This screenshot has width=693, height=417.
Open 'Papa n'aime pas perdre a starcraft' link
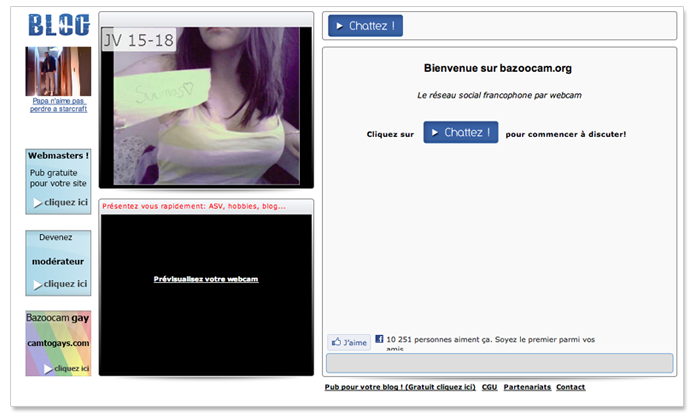click(59, 104)
